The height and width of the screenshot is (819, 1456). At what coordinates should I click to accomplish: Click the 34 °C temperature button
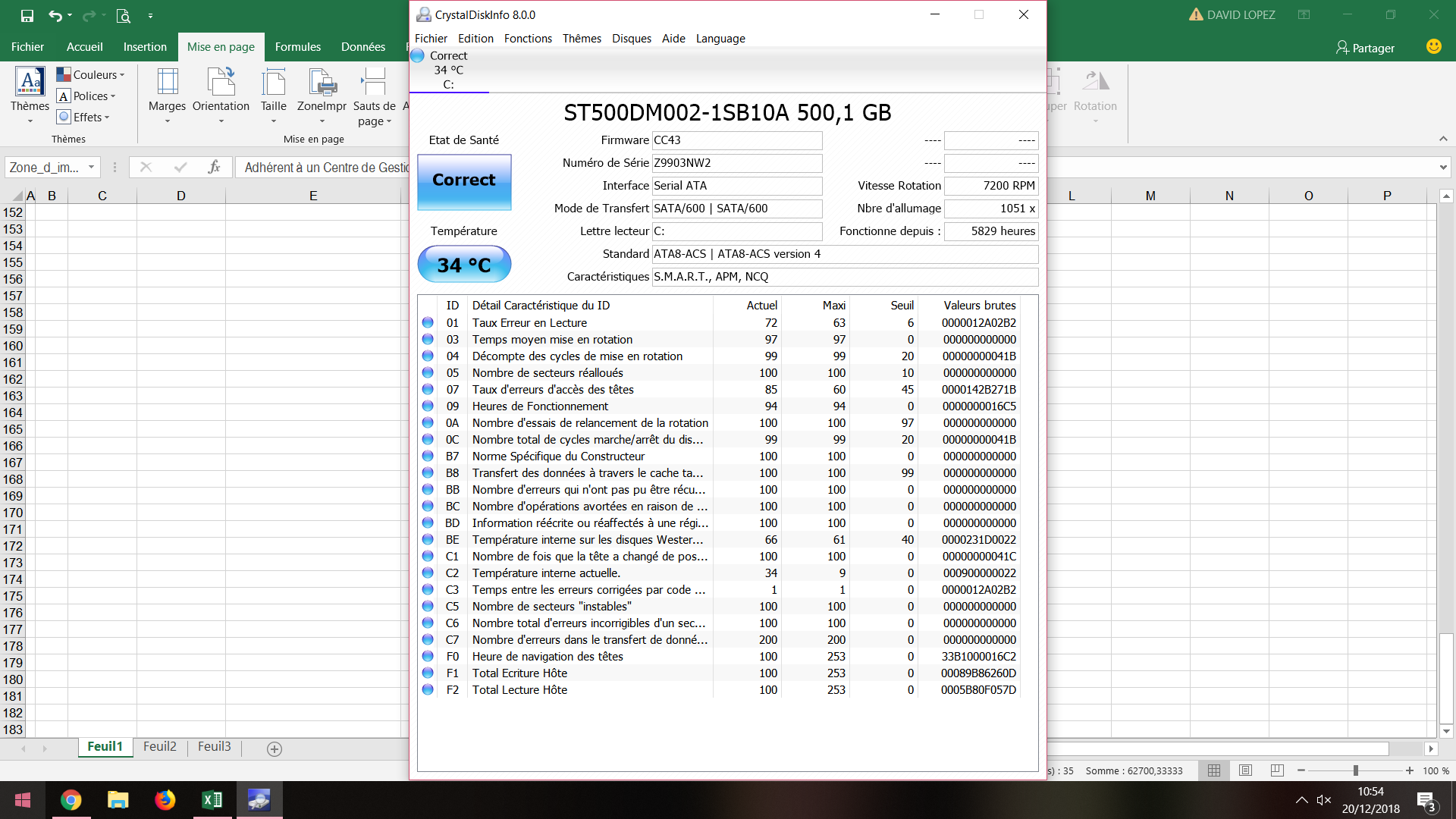464,265
